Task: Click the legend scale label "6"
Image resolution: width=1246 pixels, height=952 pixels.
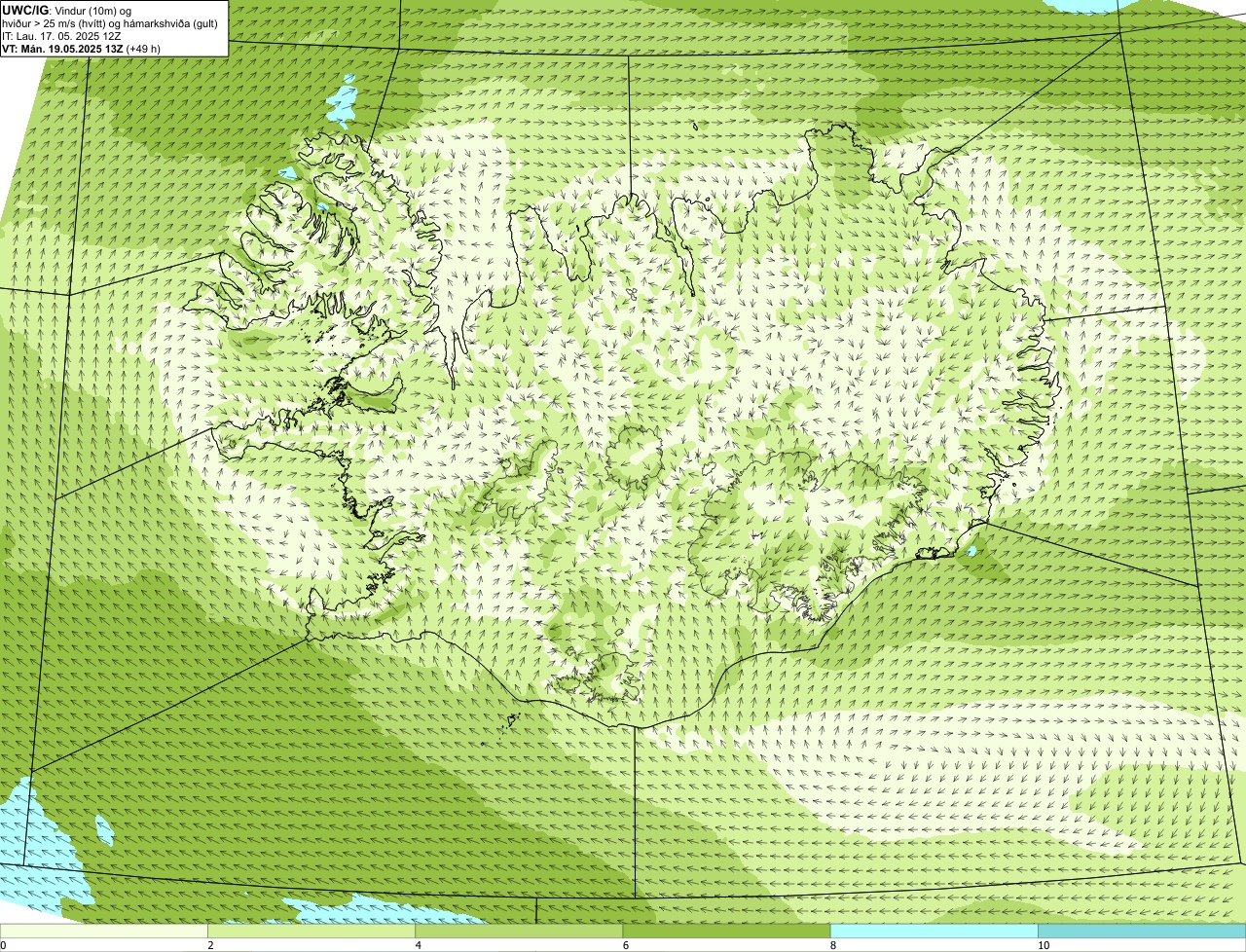Action: point(626,945)
